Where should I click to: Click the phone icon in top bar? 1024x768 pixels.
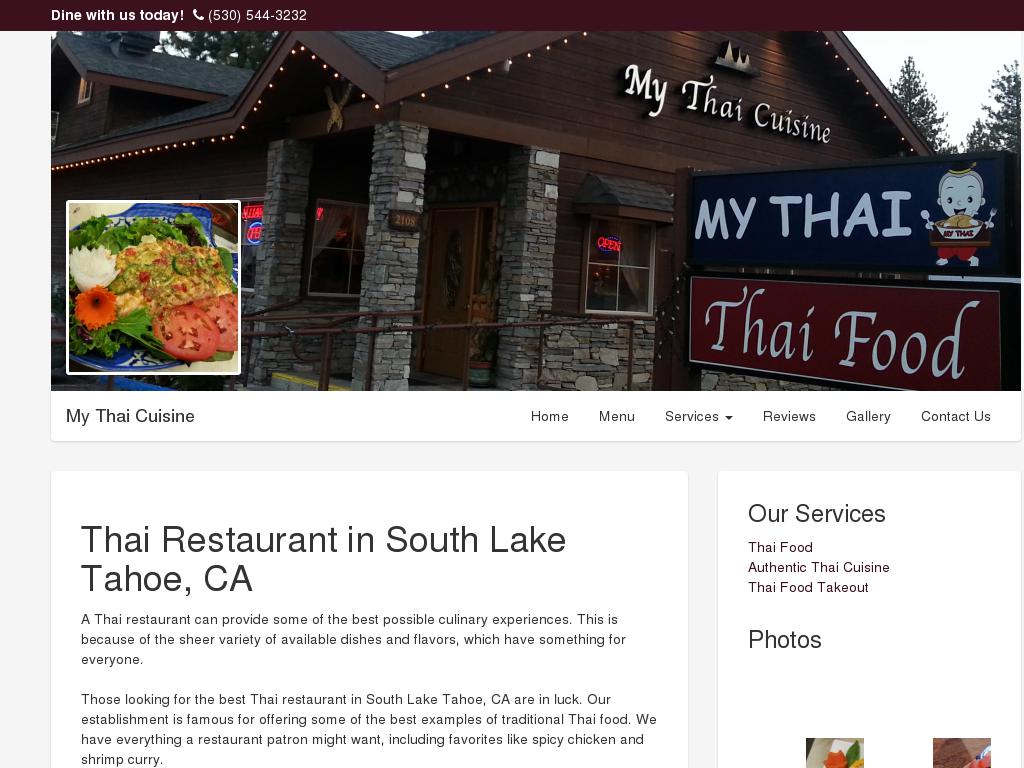click(x=198, y=14)
